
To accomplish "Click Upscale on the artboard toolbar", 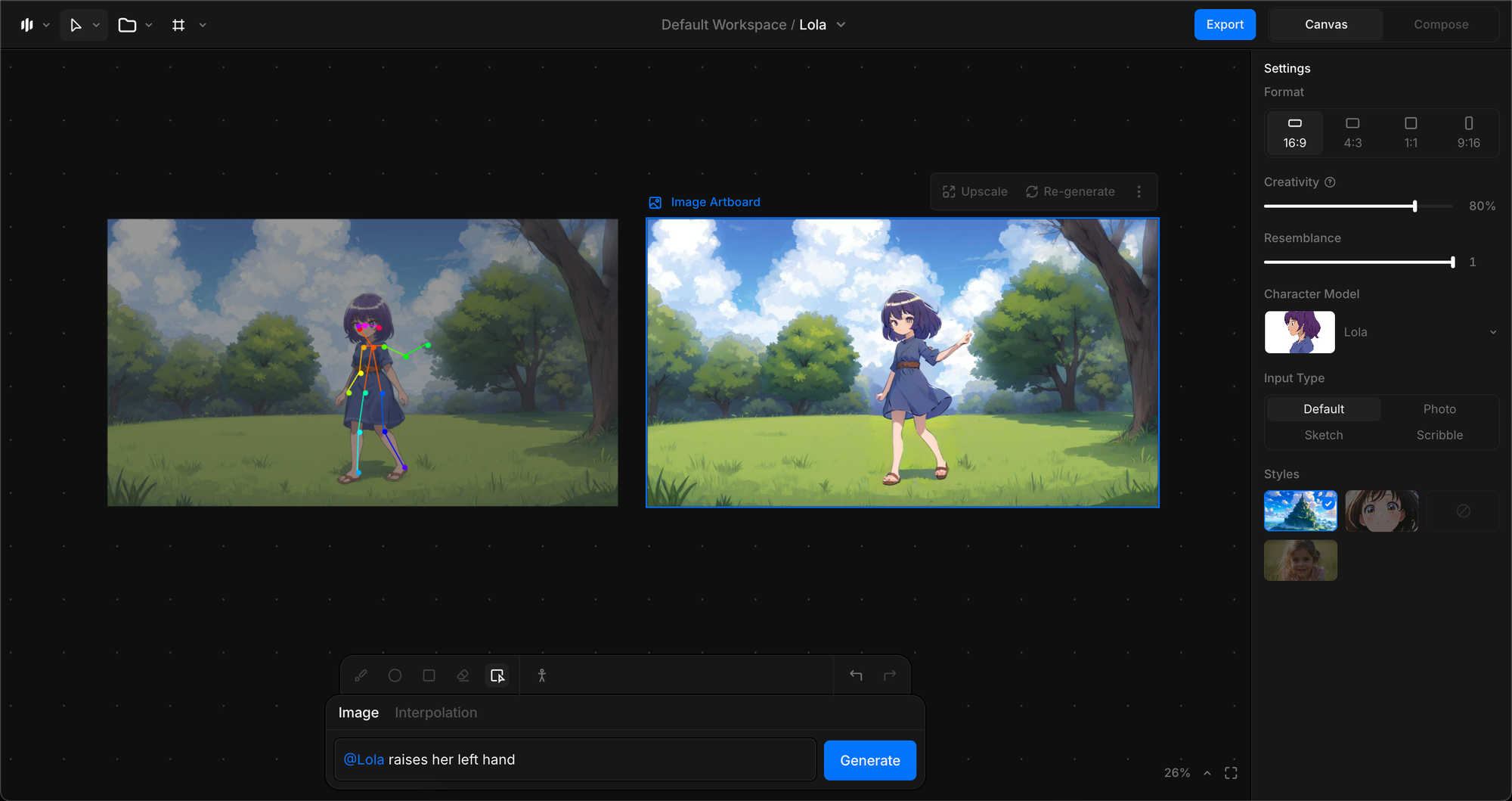I will click(x=975, y=192).
